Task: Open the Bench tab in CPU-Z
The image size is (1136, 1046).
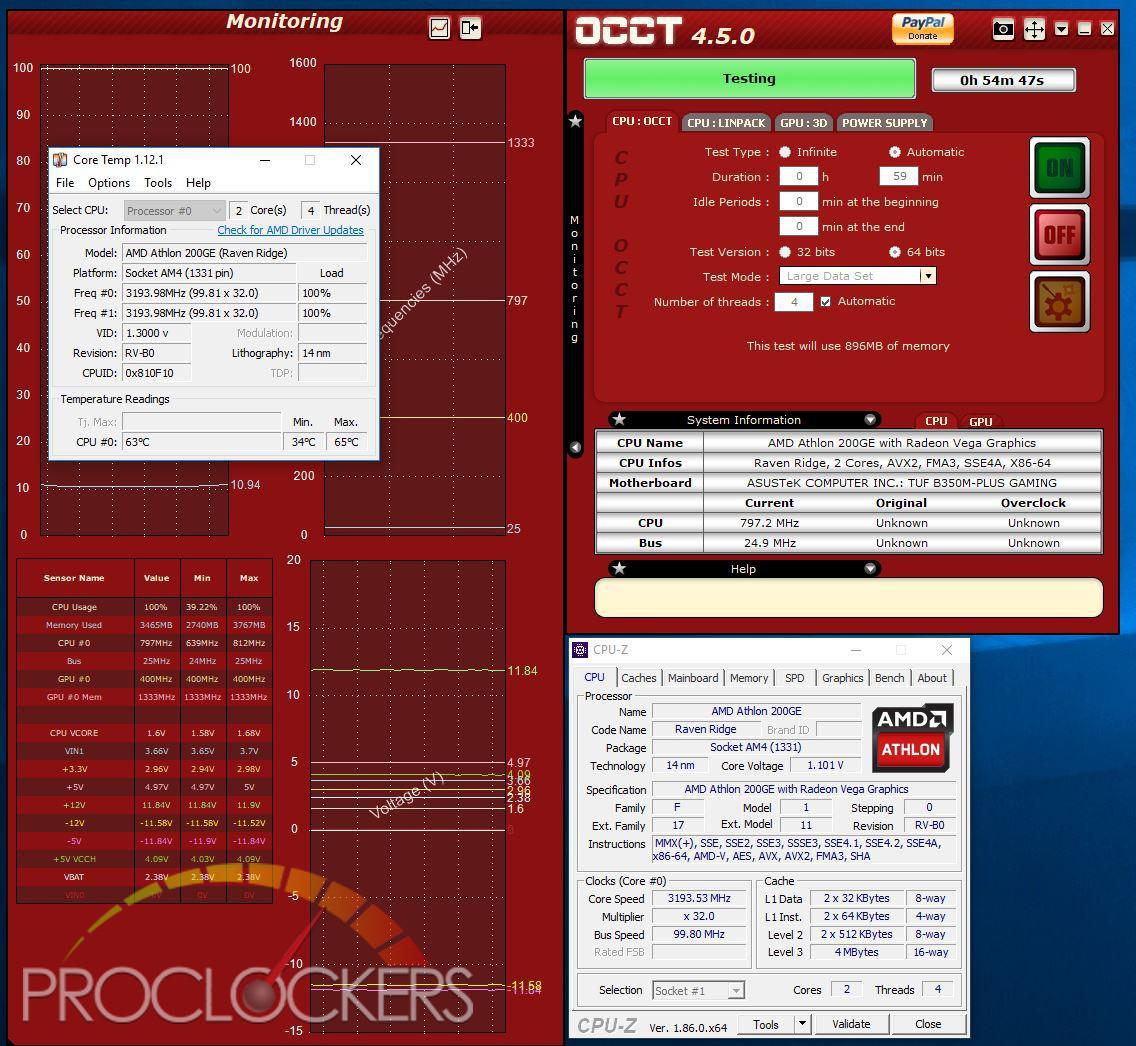Action: (890, 678)
